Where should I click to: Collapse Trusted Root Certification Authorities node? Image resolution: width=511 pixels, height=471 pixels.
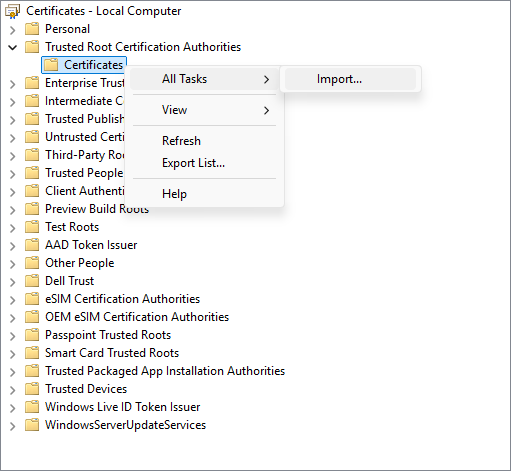click(13, 47)
